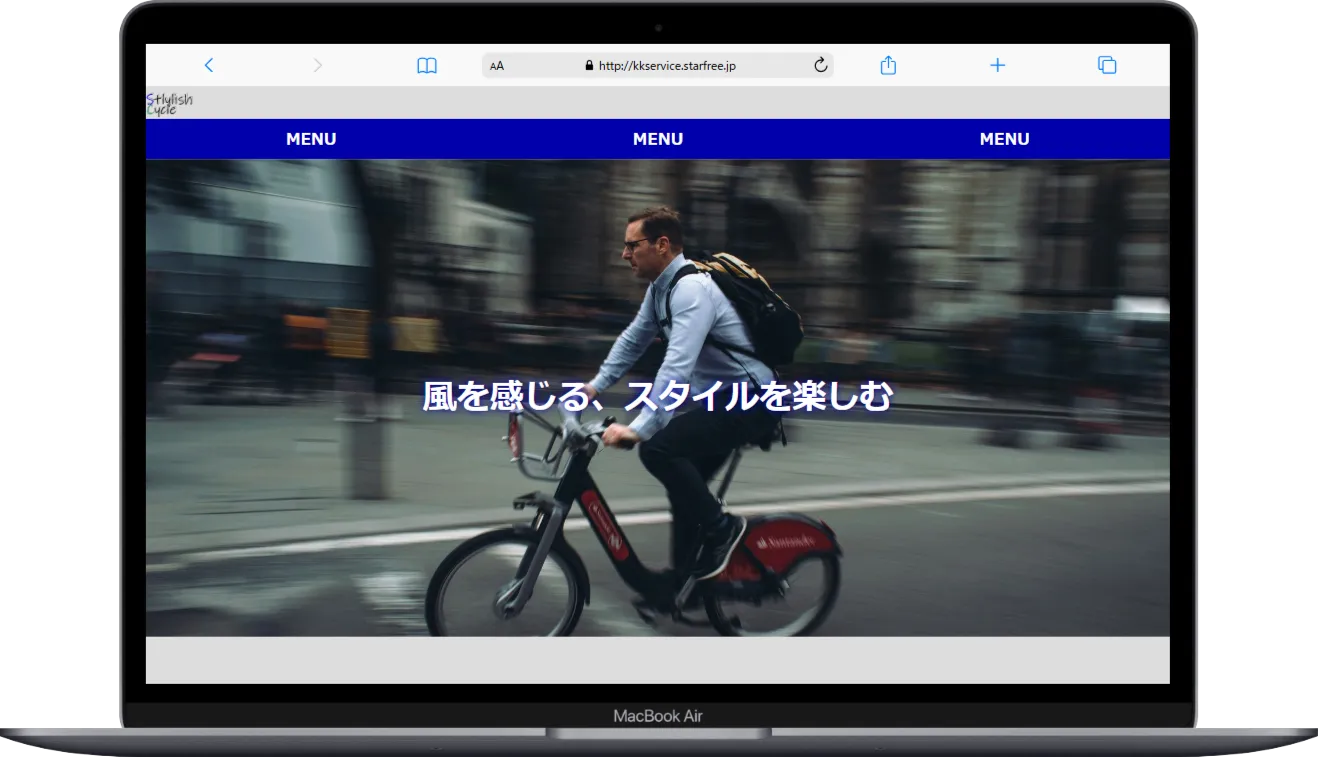Open a new tab with the plus icon
The image size is (1318, 757).
(x=997, y=64)
